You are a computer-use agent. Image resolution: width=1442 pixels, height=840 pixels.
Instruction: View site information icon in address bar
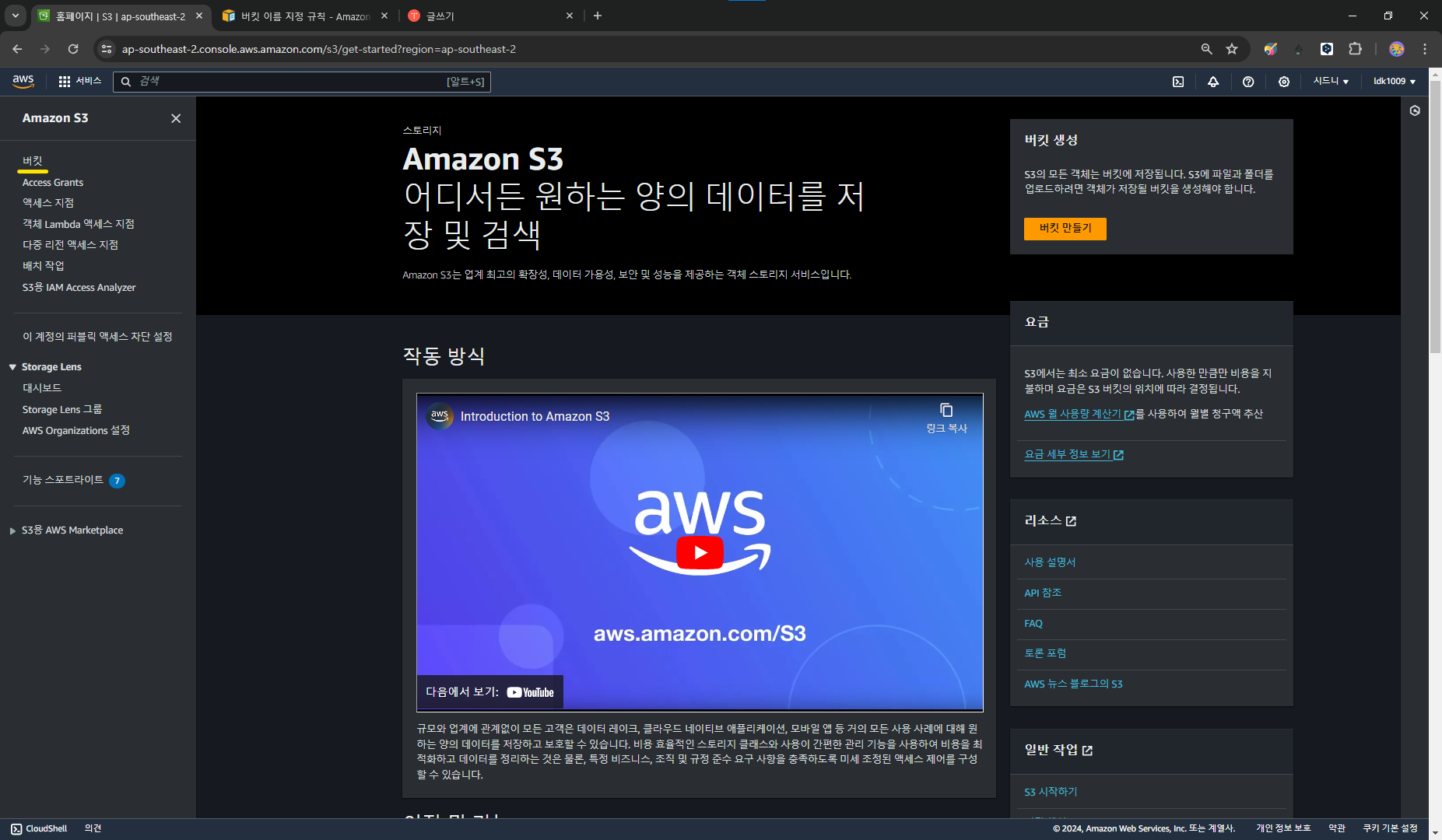(x=107, y=49)
